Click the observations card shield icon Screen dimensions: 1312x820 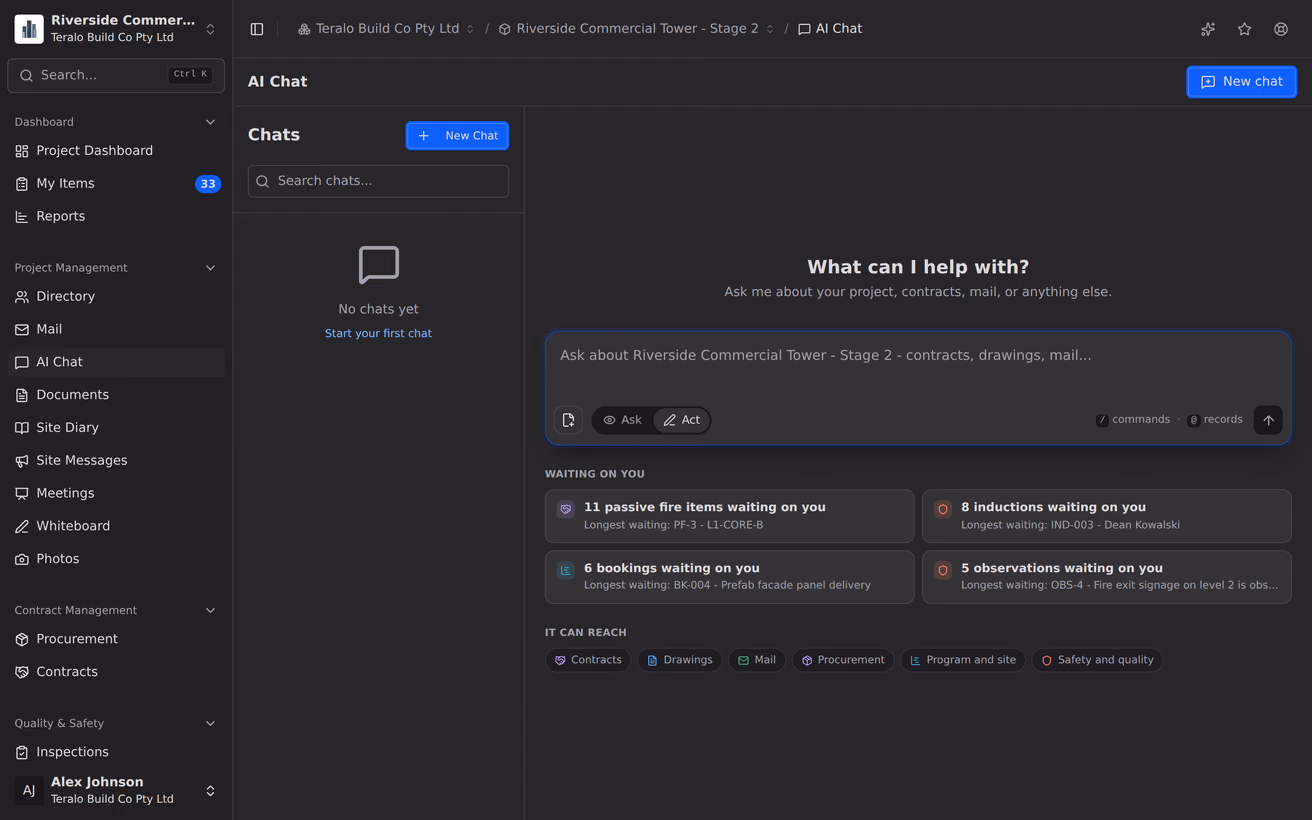coord(943,570)
